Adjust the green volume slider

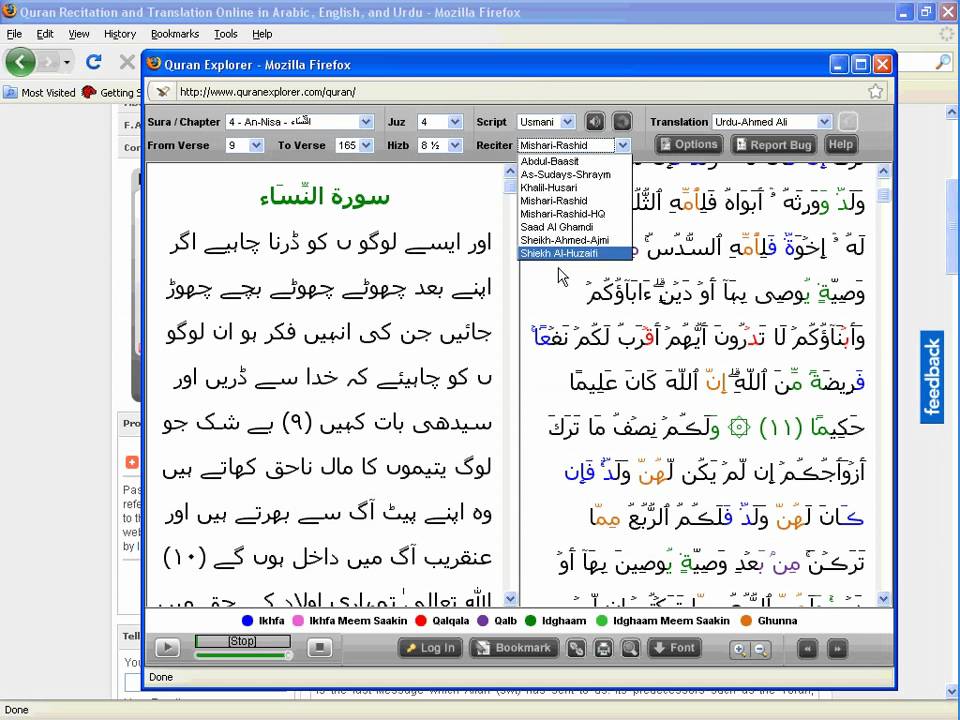(x=243, y=655)
